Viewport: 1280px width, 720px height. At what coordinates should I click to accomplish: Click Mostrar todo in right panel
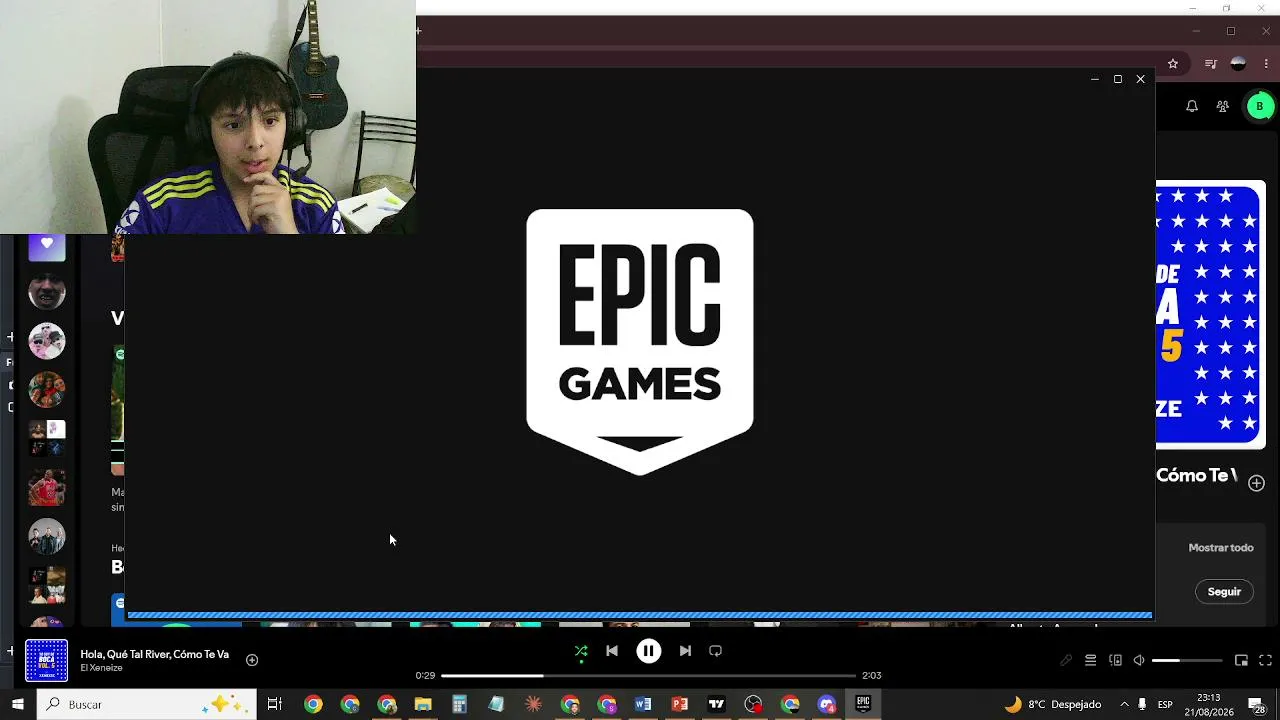(1221, 548)
